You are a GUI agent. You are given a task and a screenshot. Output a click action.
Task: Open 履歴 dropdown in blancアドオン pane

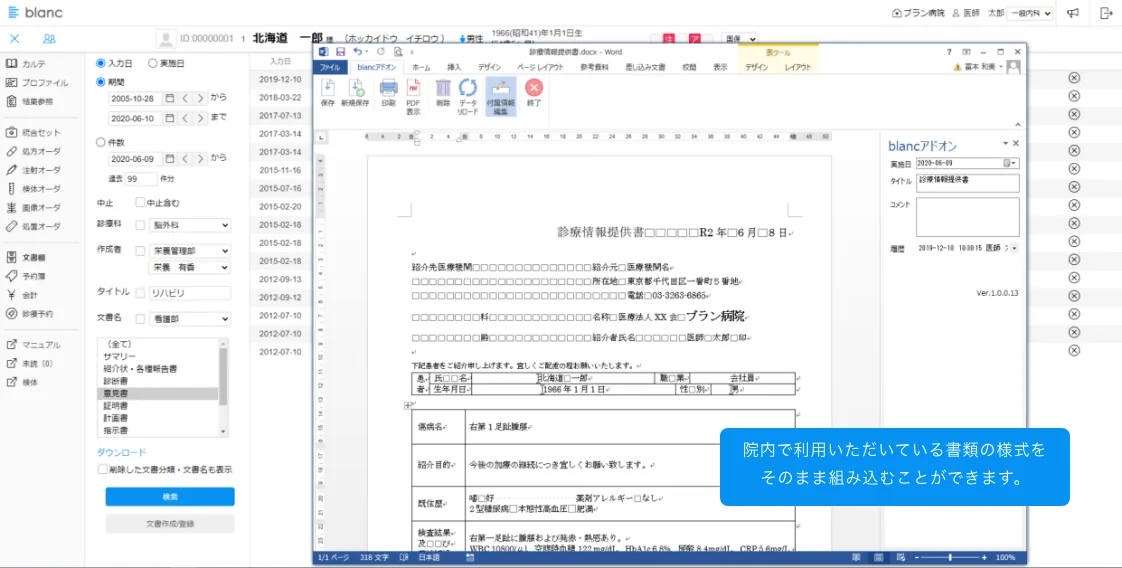tap(1015, 248)
